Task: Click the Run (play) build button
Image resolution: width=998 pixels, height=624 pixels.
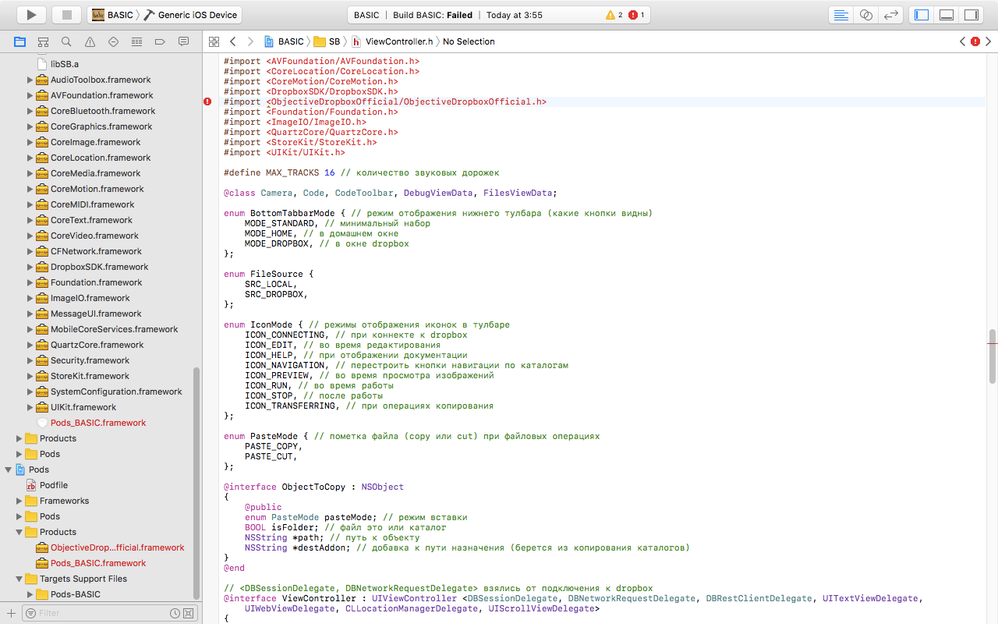Action: pyautogui.click(x=32, y=15)
